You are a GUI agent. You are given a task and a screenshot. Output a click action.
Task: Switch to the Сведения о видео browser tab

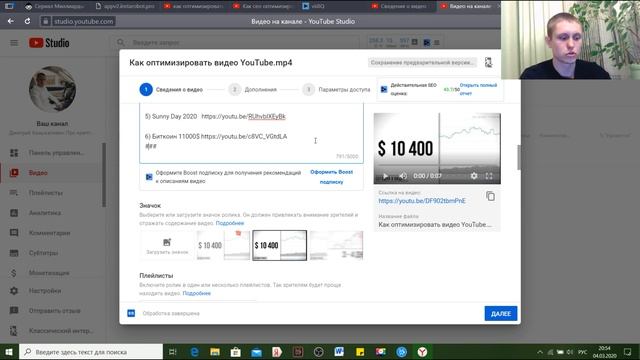coord(400,6)
